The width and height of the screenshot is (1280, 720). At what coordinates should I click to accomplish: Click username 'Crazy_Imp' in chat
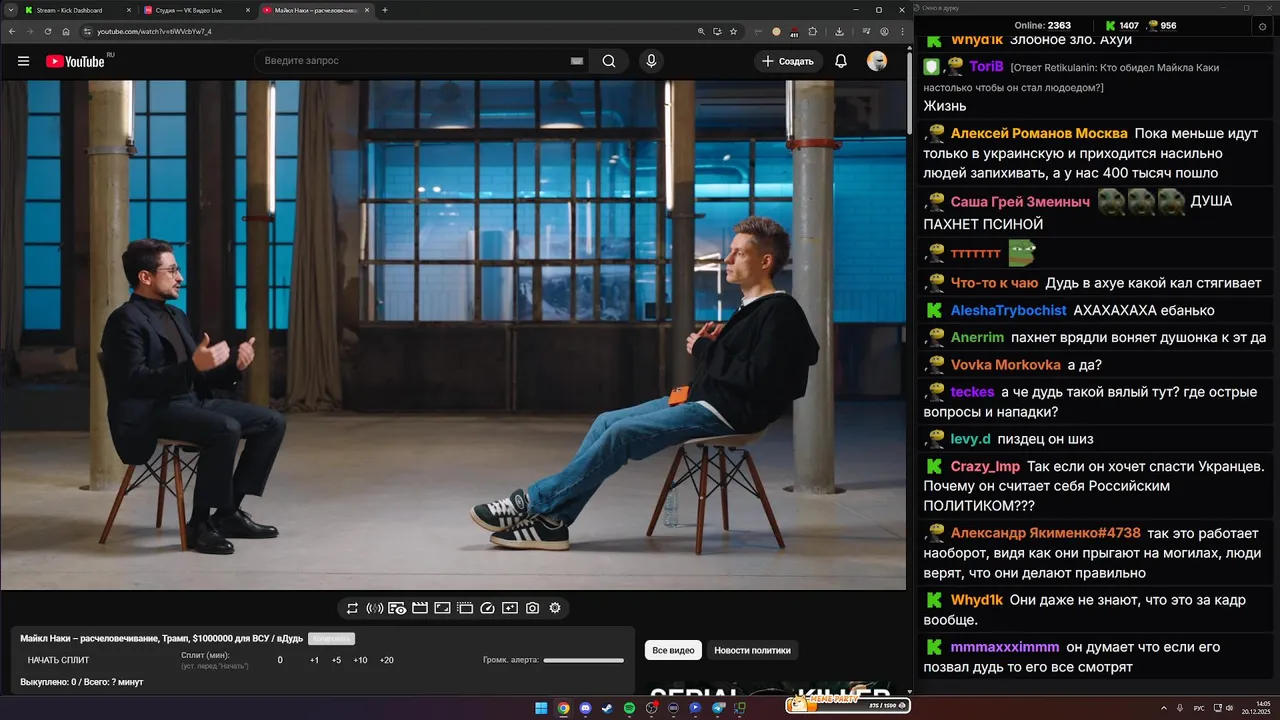tap(985, 466)
